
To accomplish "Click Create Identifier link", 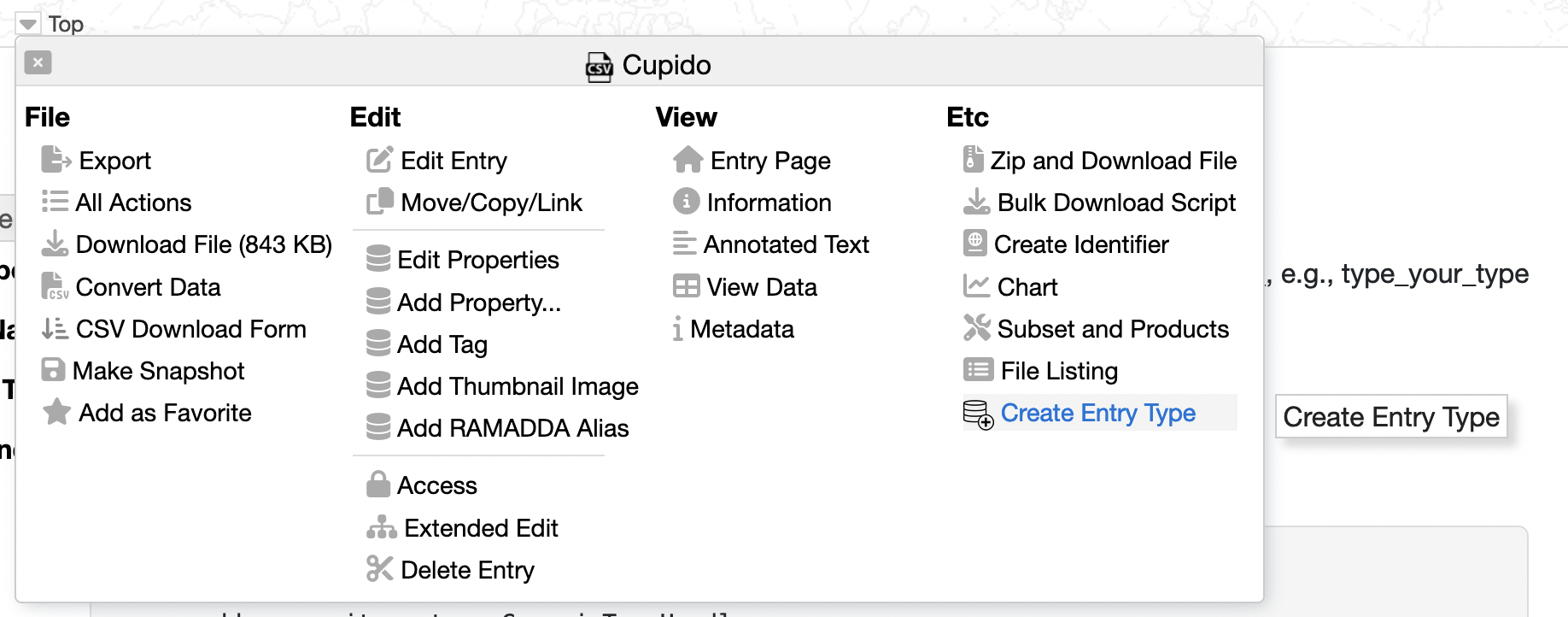I will pos(1081,244).
